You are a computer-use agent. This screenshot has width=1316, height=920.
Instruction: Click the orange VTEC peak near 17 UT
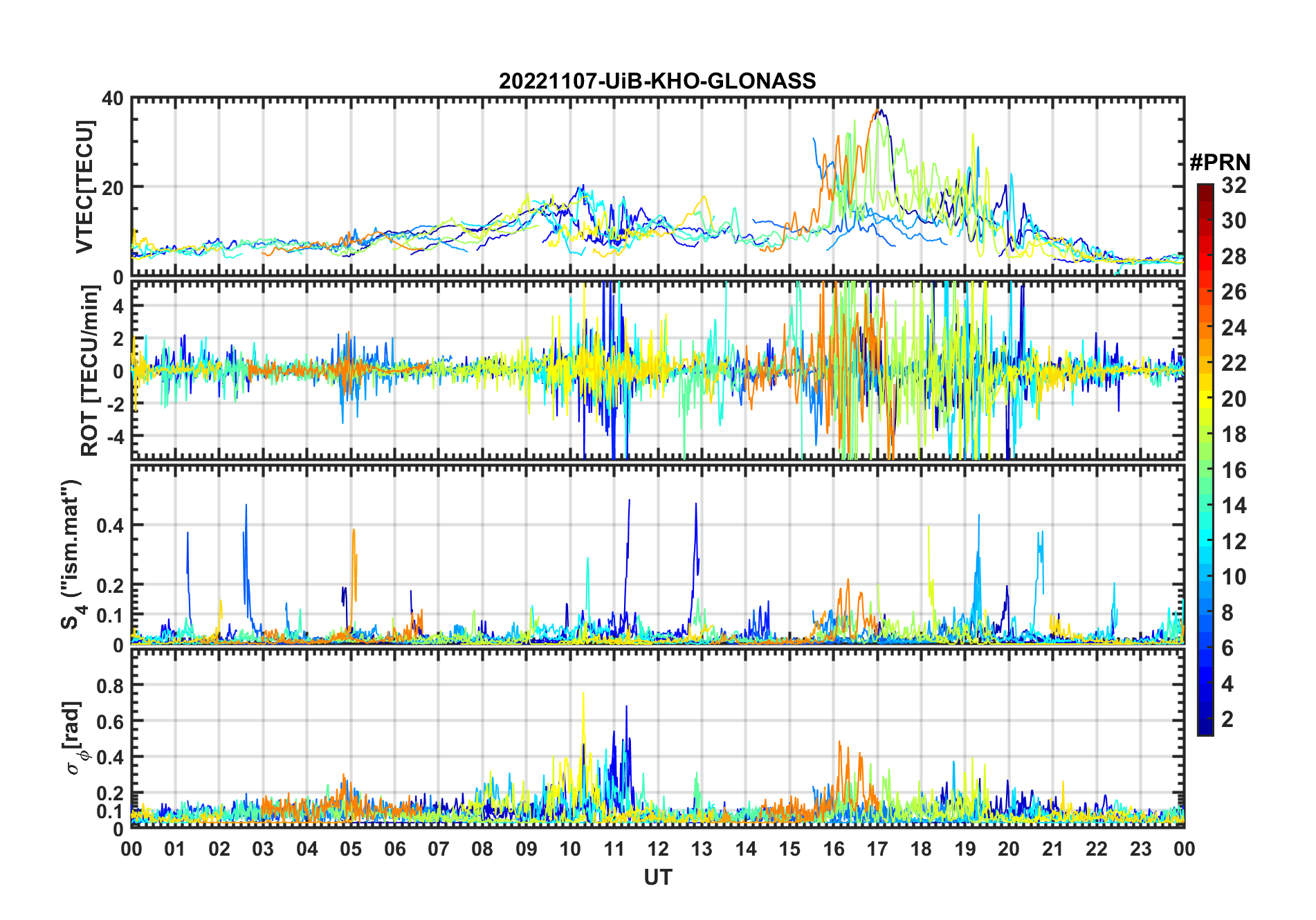pyautogui.click(x=876, y=111)
